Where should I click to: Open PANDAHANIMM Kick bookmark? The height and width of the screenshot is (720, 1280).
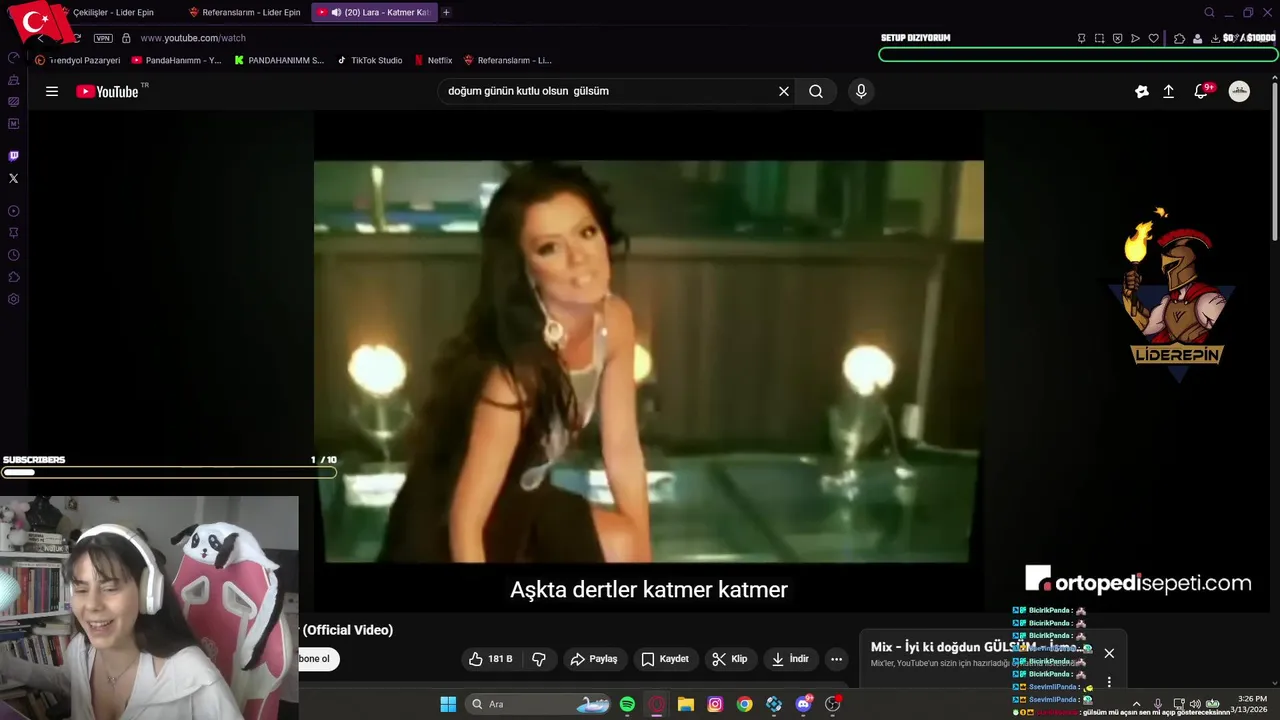[x=279, y=60]
